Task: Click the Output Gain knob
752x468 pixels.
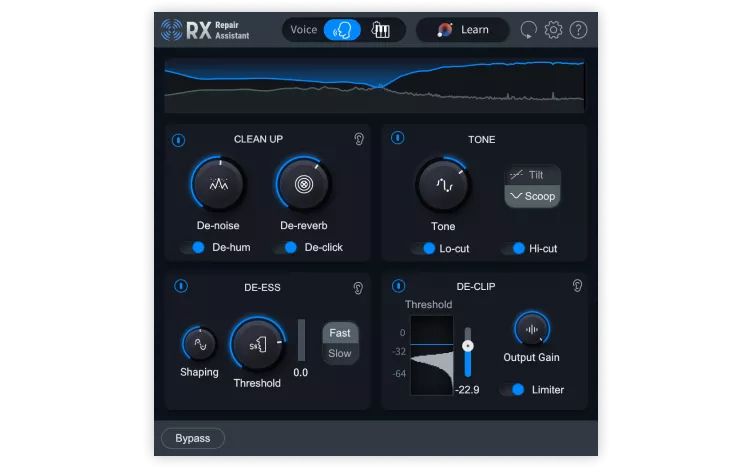Action: coord(531,329)
